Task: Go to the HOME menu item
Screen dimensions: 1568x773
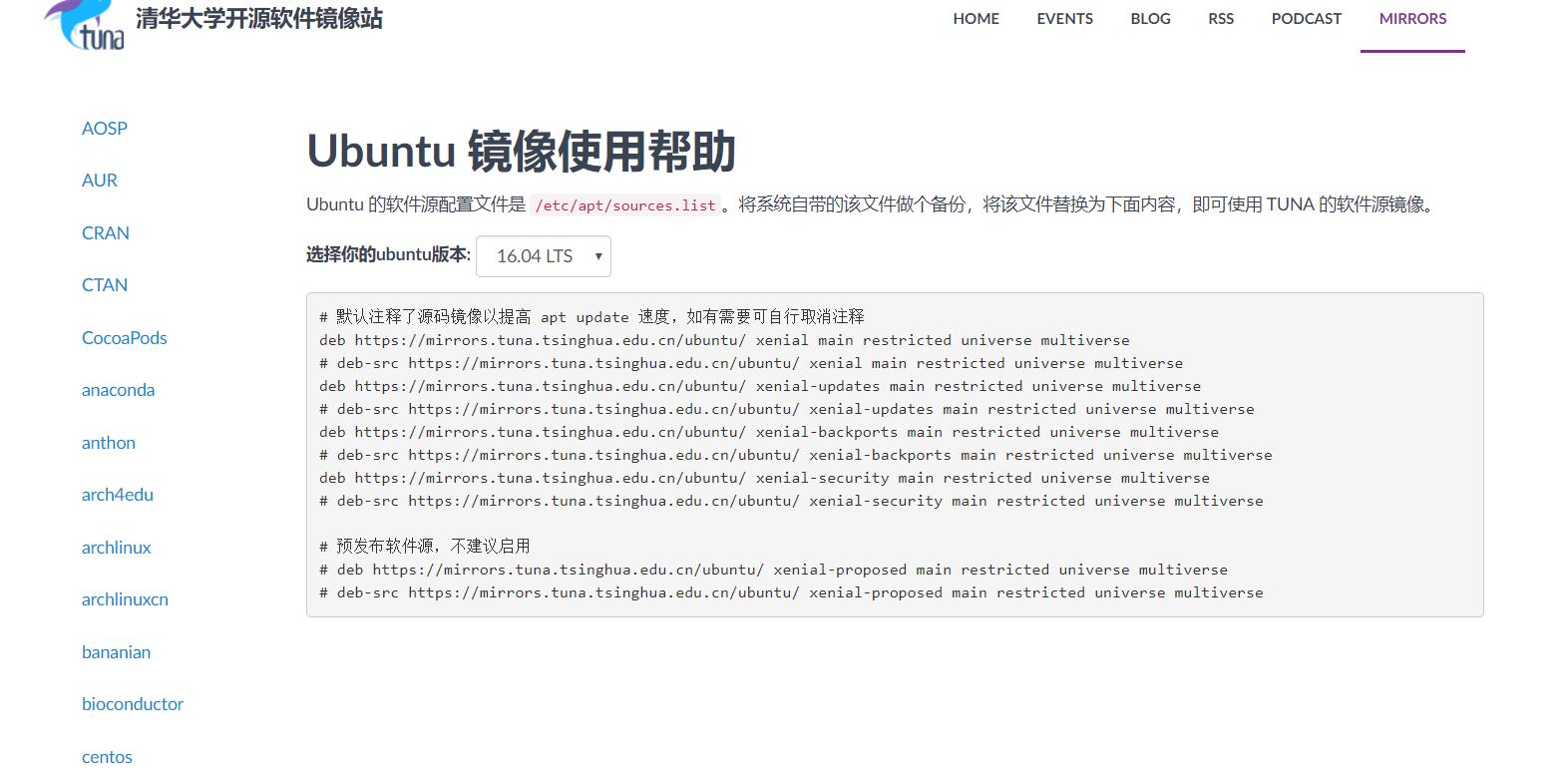Action: [976, 19]
